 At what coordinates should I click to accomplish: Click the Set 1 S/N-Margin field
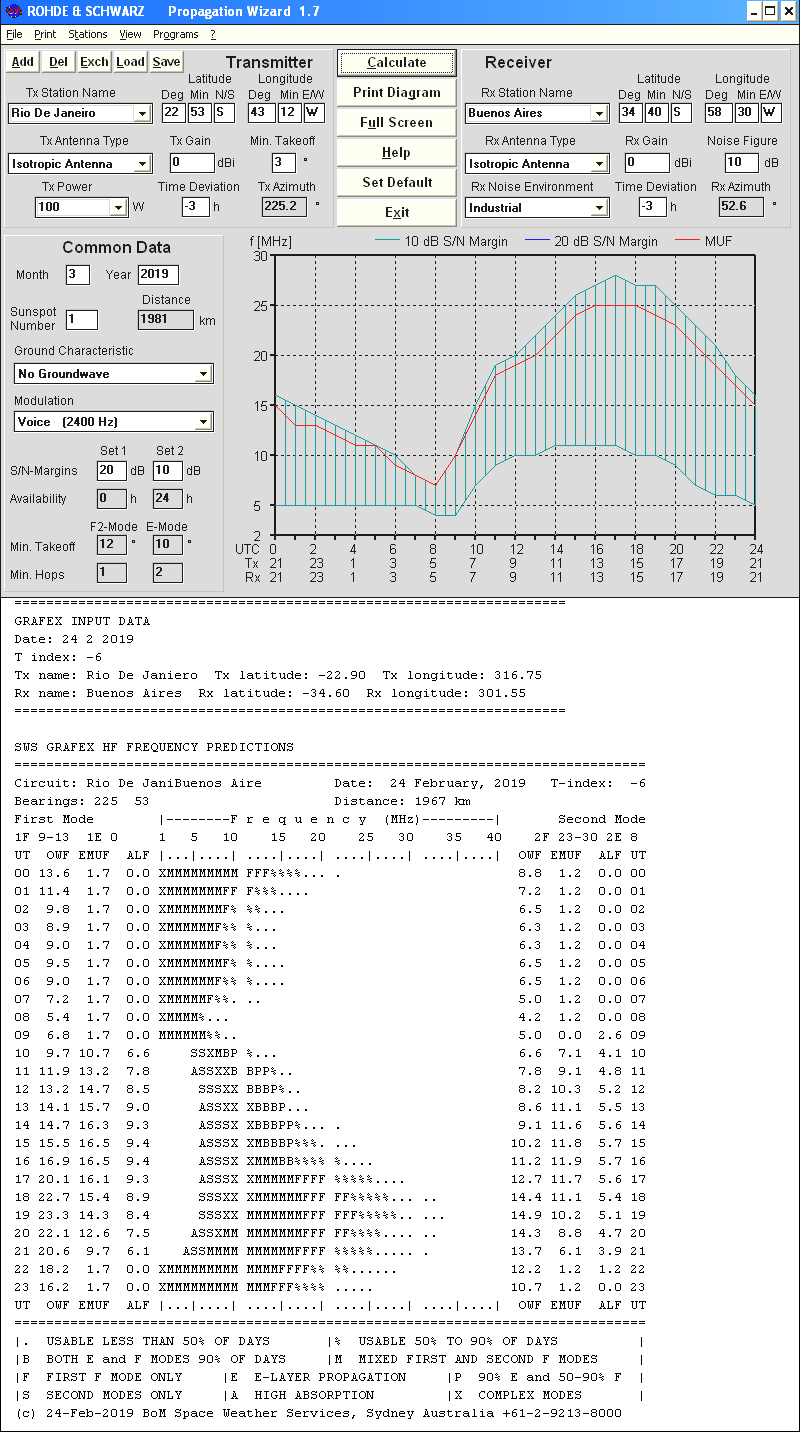(x=112, y=470)
